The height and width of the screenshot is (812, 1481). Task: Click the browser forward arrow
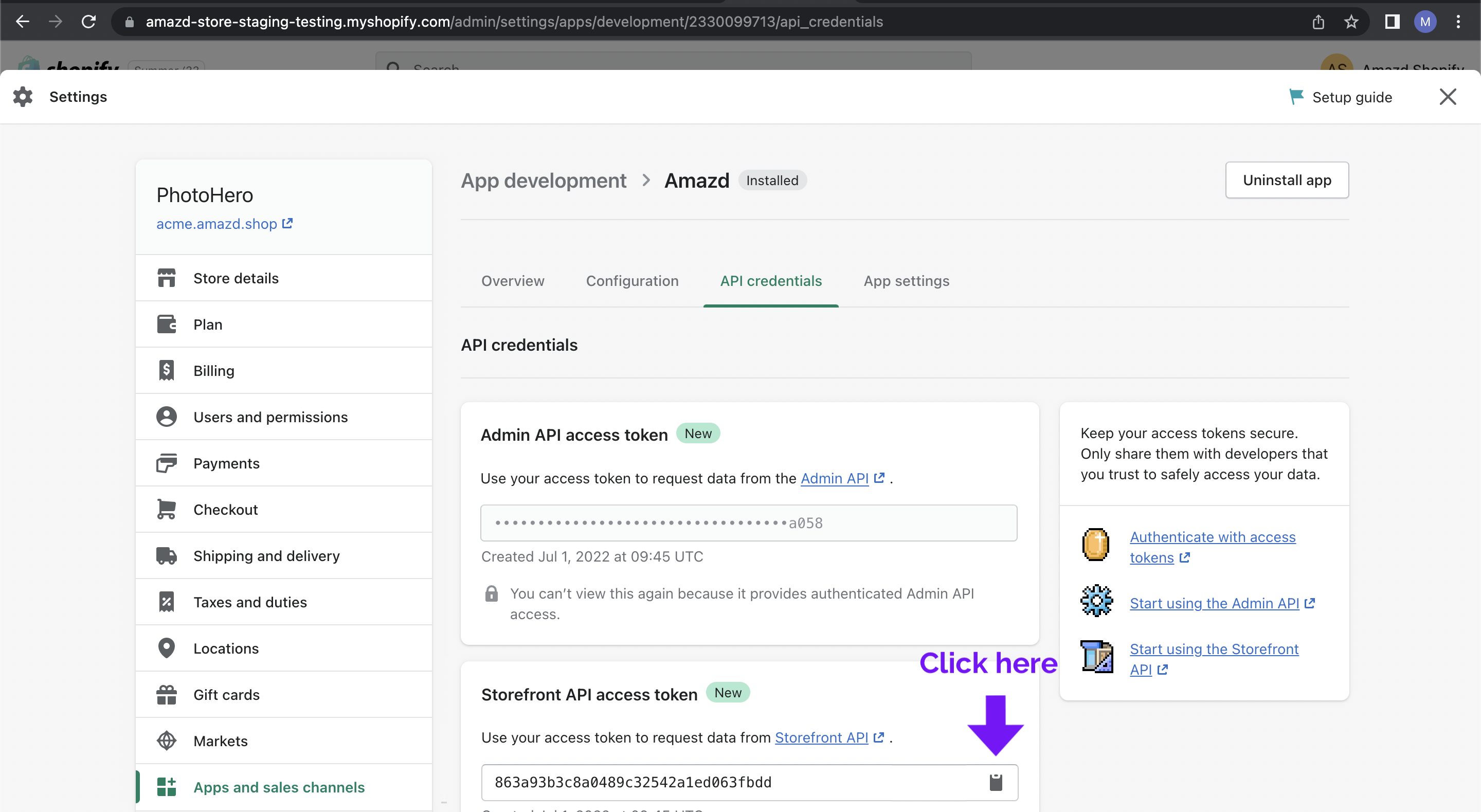[55, 22]
